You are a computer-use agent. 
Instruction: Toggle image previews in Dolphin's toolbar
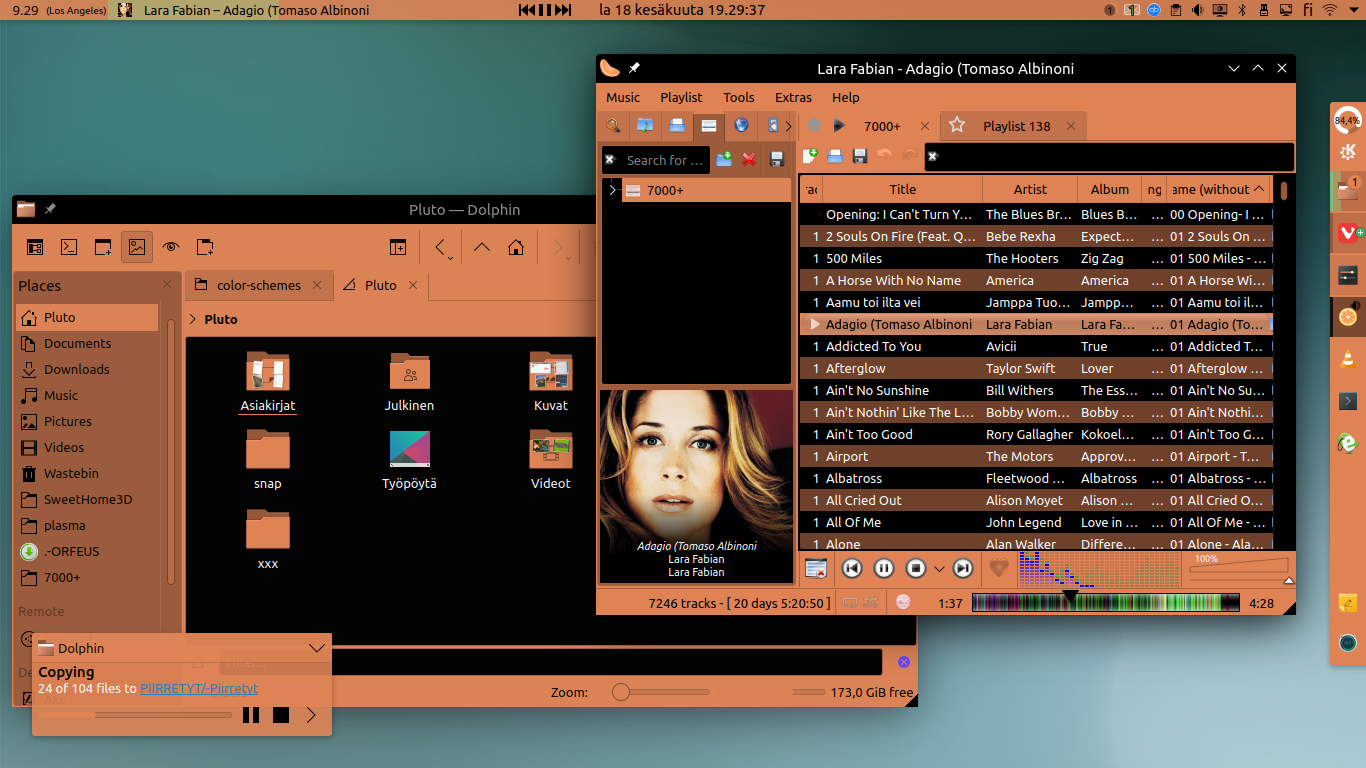click(x=137, y=247)
